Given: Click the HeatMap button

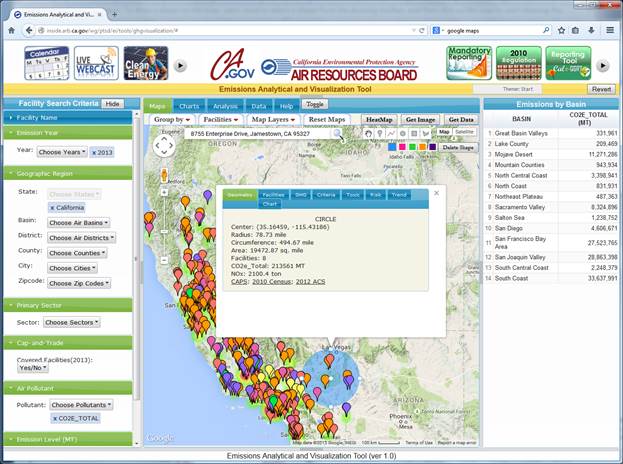Looking at the screenshot, I should [x=379, y=119].
